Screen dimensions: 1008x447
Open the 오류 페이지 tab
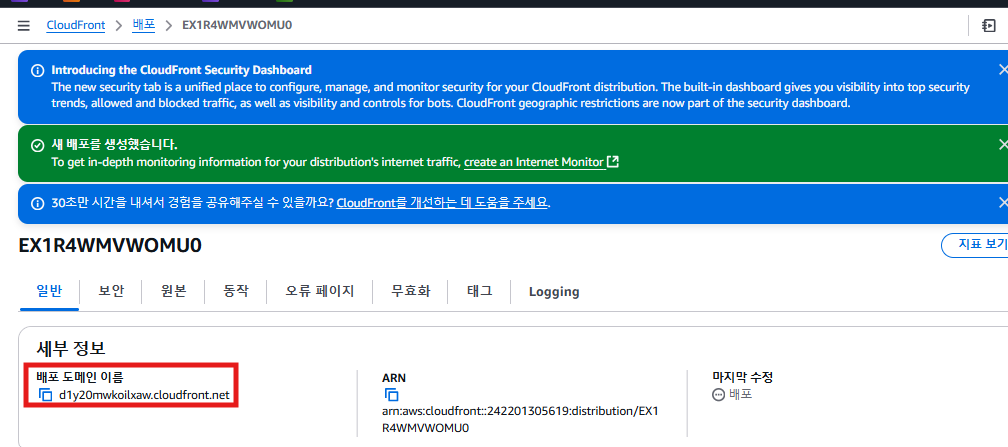coord(320,291)
